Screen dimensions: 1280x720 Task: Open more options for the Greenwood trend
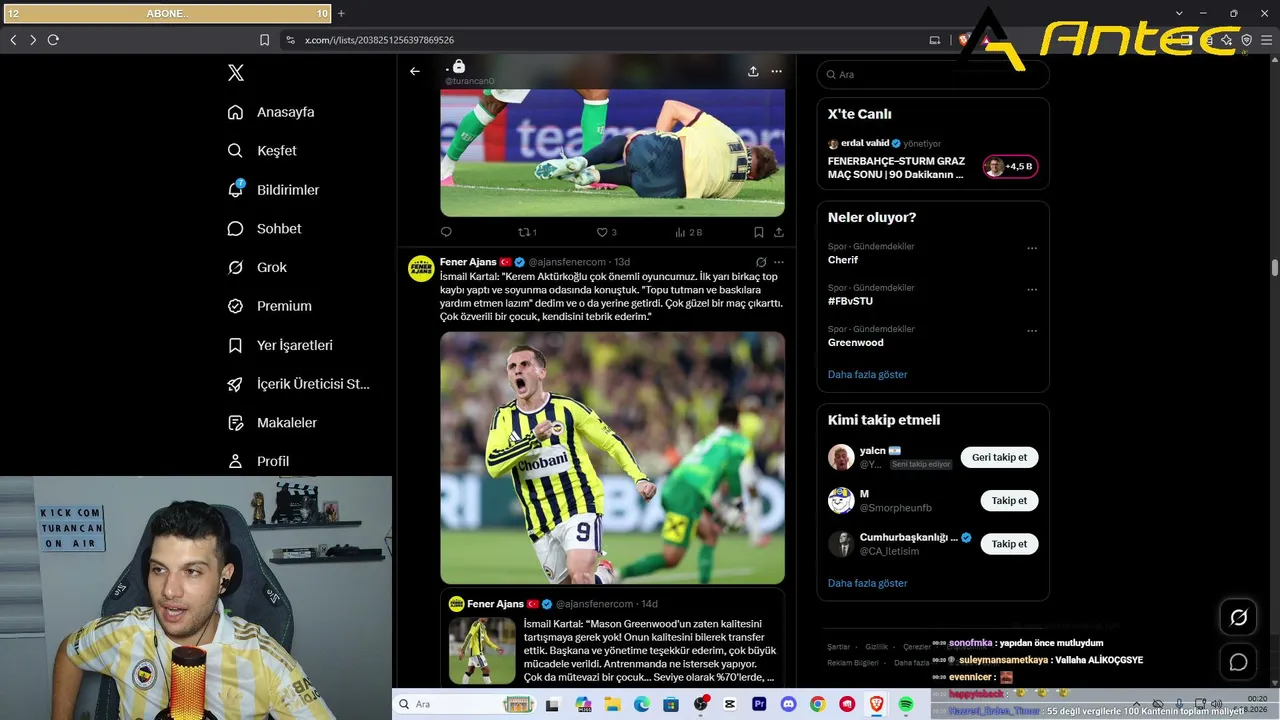(1032, 330)
